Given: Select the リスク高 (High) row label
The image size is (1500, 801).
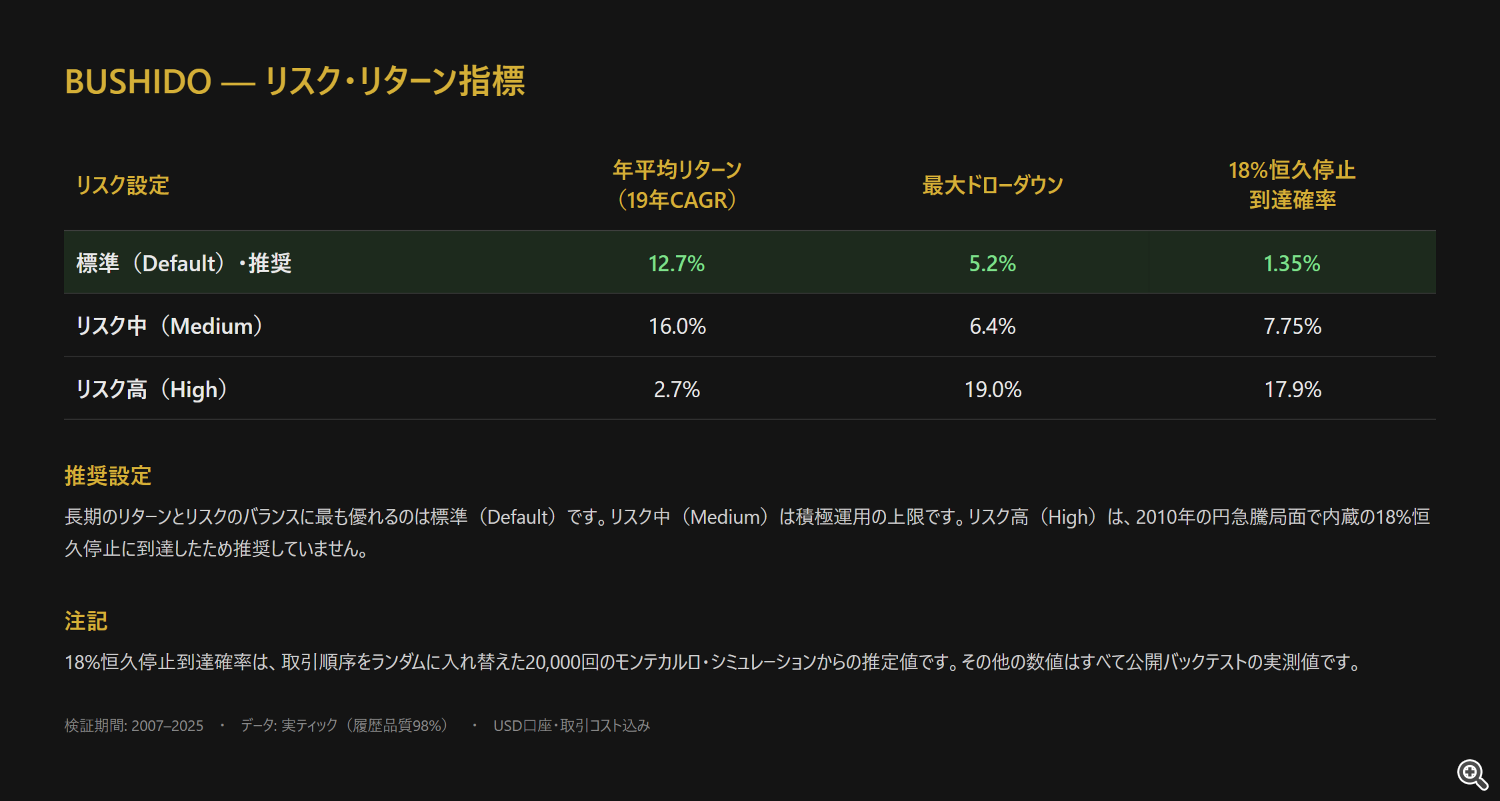Looking at the screenshot, I should point(152,389).
